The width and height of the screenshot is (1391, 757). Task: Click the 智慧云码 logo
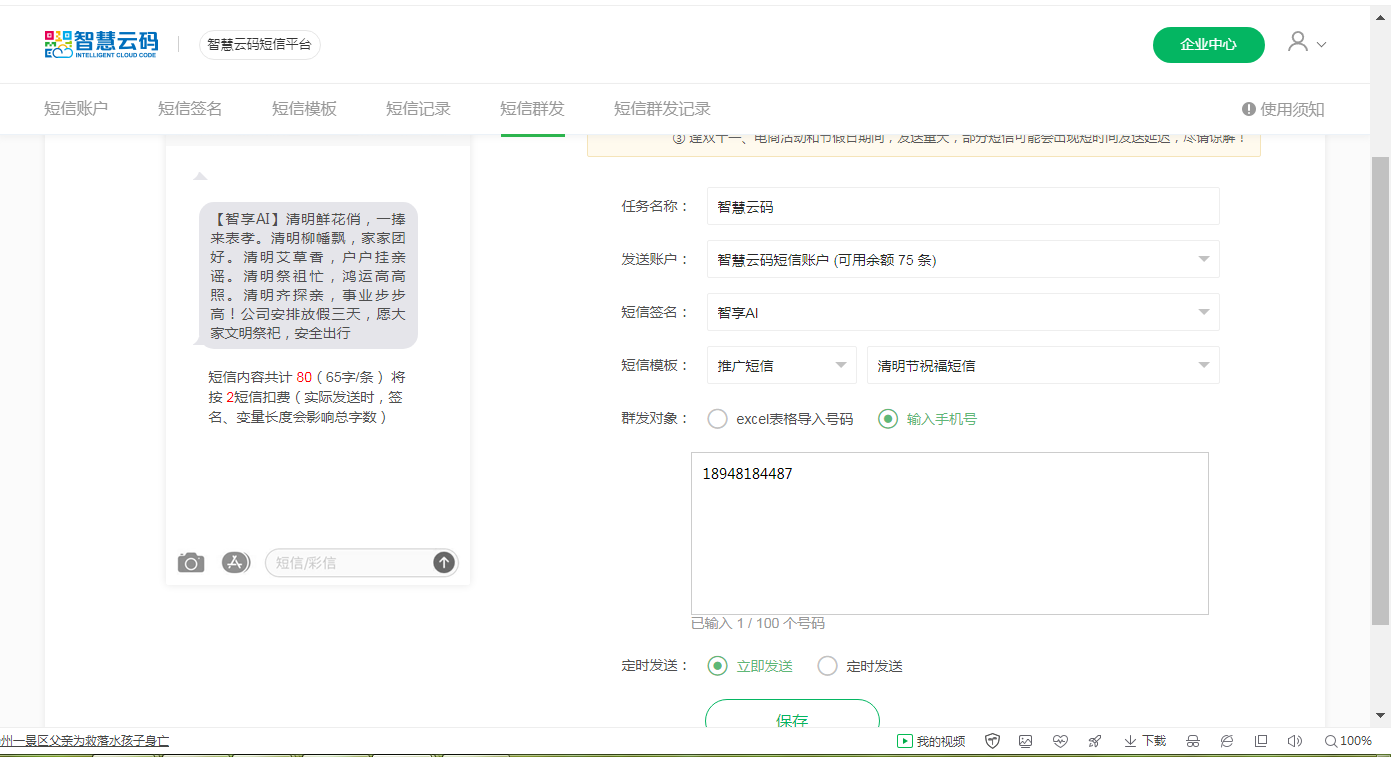coord(102,45)
